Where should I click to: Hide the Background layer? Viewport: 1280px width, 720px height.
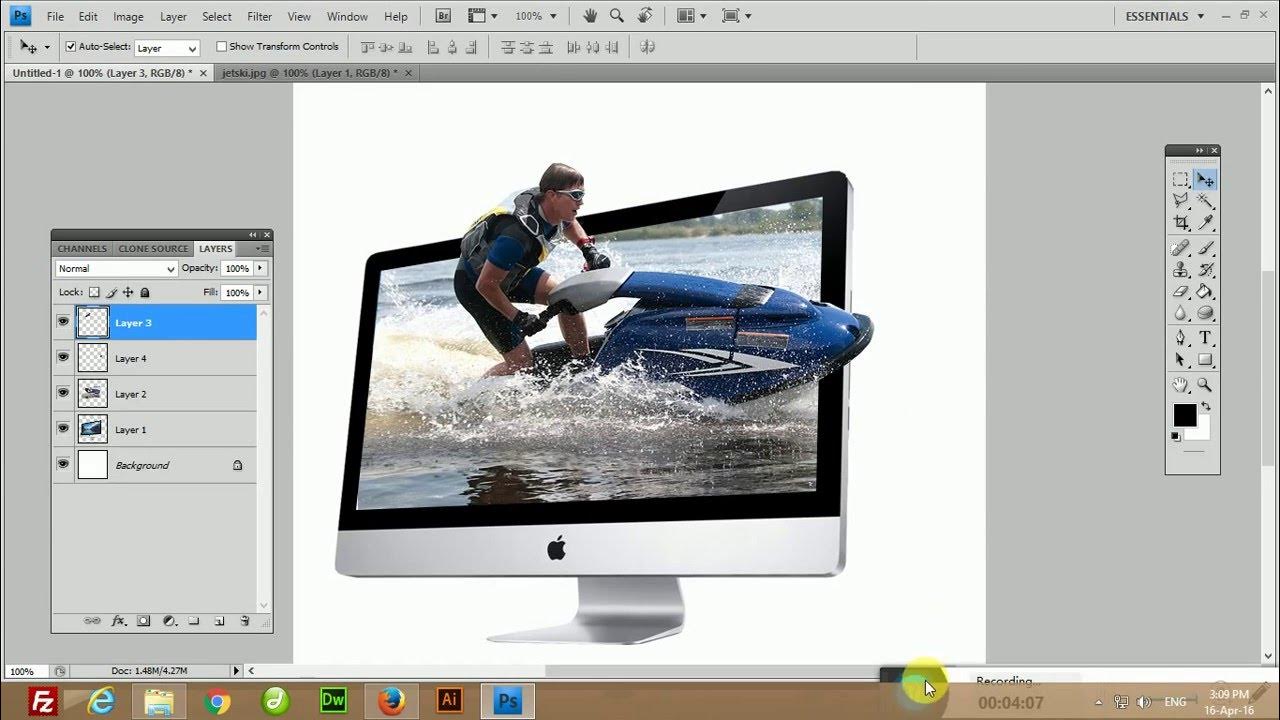(x=64, y=465)
